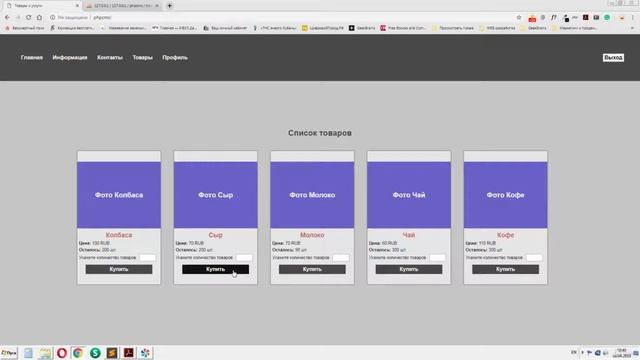Click the Фото Молоко product image
Image resolution: width=640 pixels, height=360 pixels.
[x=312, y=195]
